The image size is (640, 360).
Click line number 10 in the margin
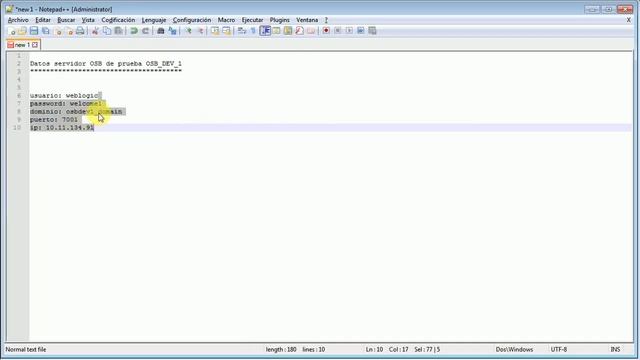pos(17,128)
